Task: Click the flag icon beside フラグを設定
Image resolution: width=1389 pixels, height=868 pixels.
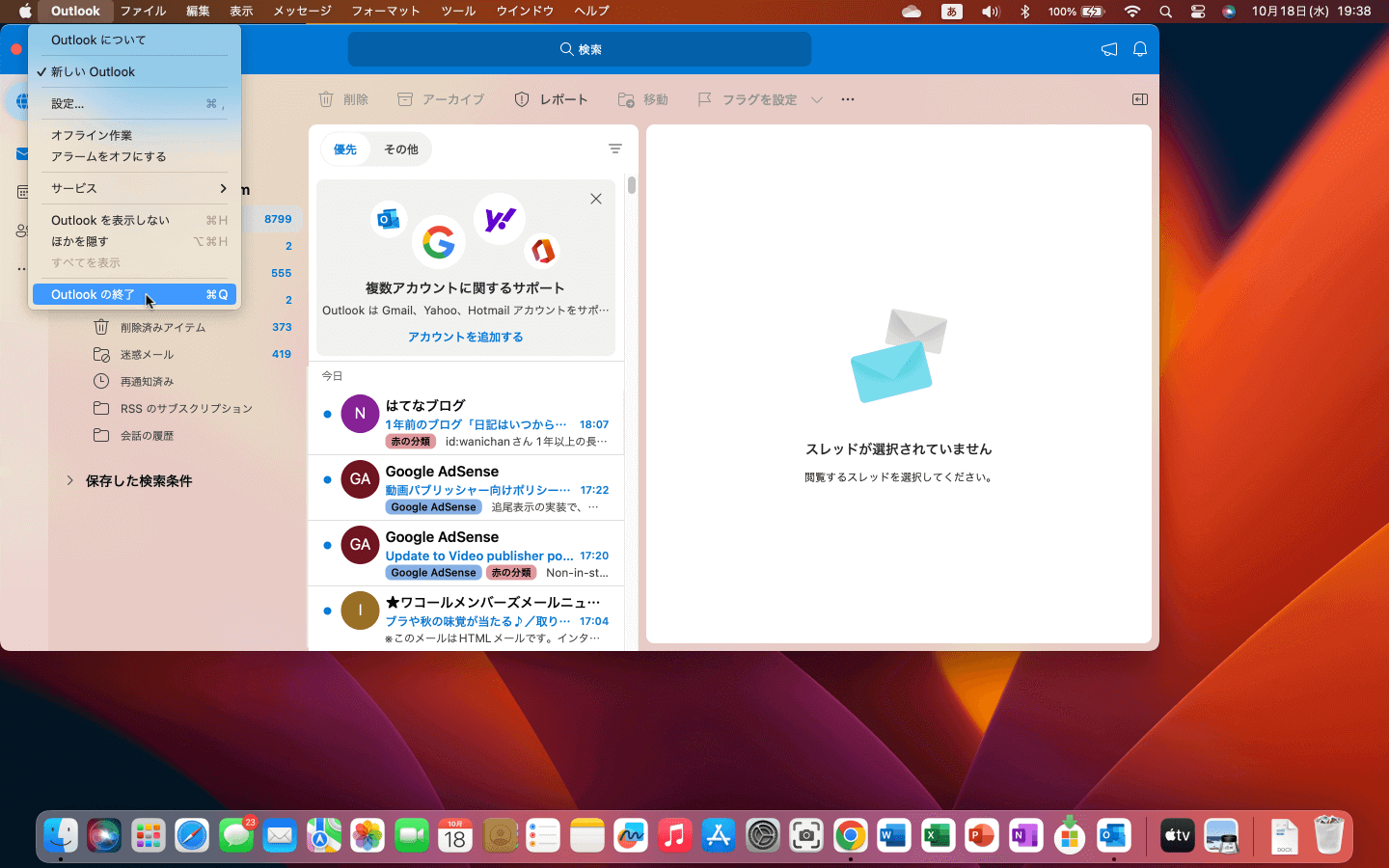Action: (704, 99)
